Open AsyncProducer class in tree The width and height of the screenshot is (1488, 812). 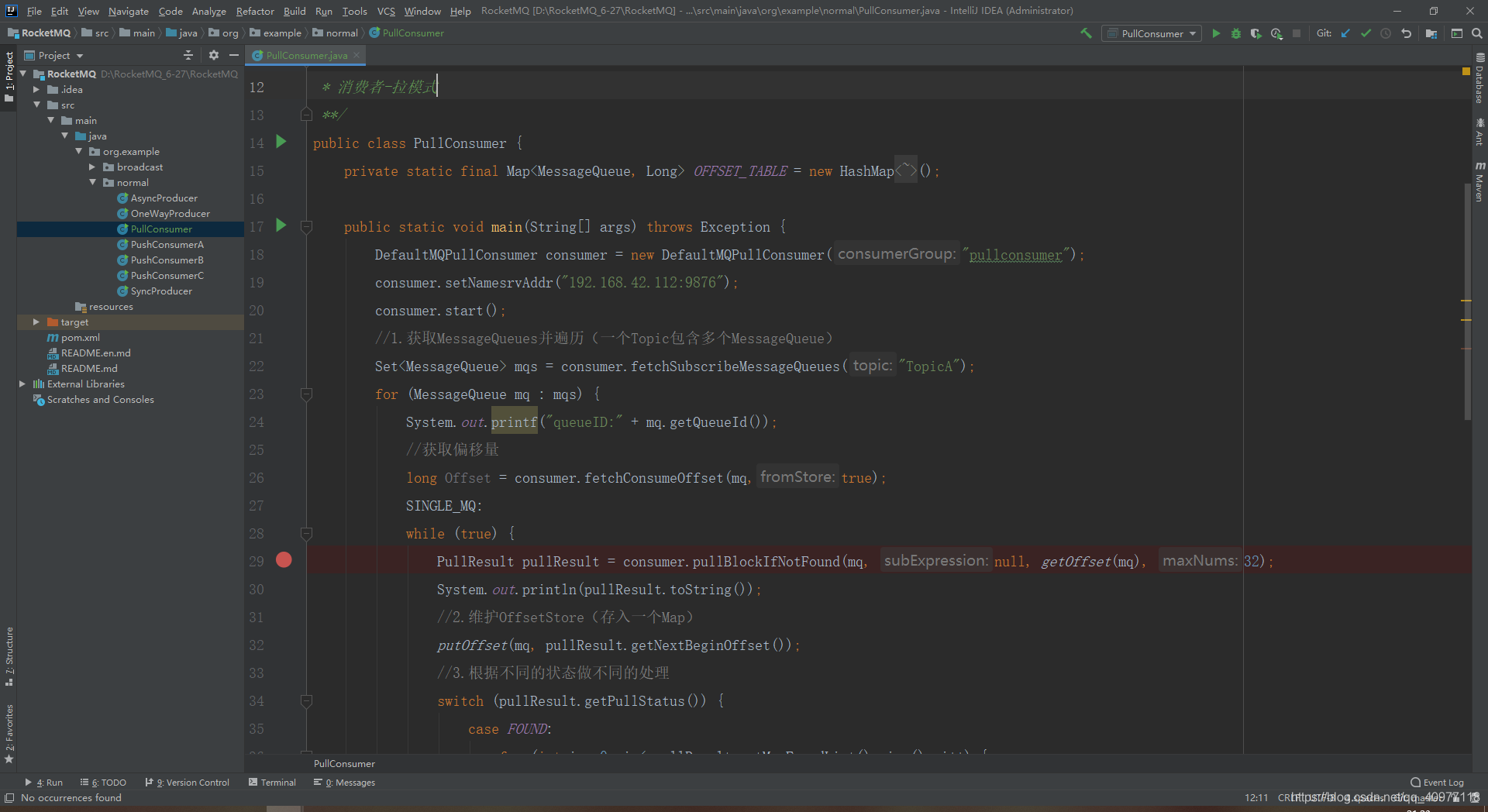(x=164, y=198)
